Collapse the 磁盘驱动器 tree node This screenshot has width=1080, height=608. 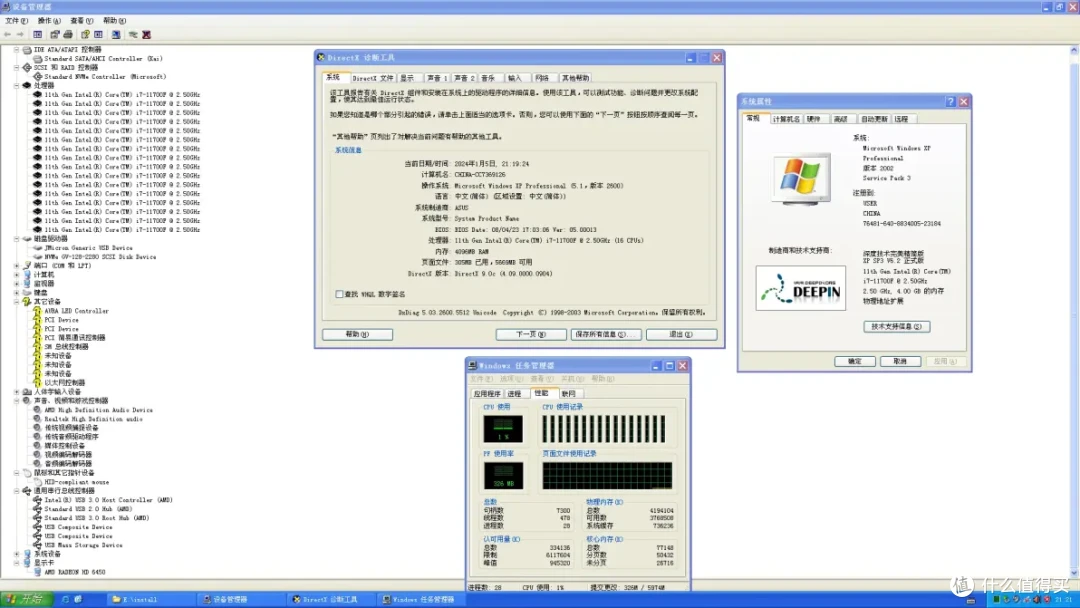pyautogui.click(x=17, y=239)
